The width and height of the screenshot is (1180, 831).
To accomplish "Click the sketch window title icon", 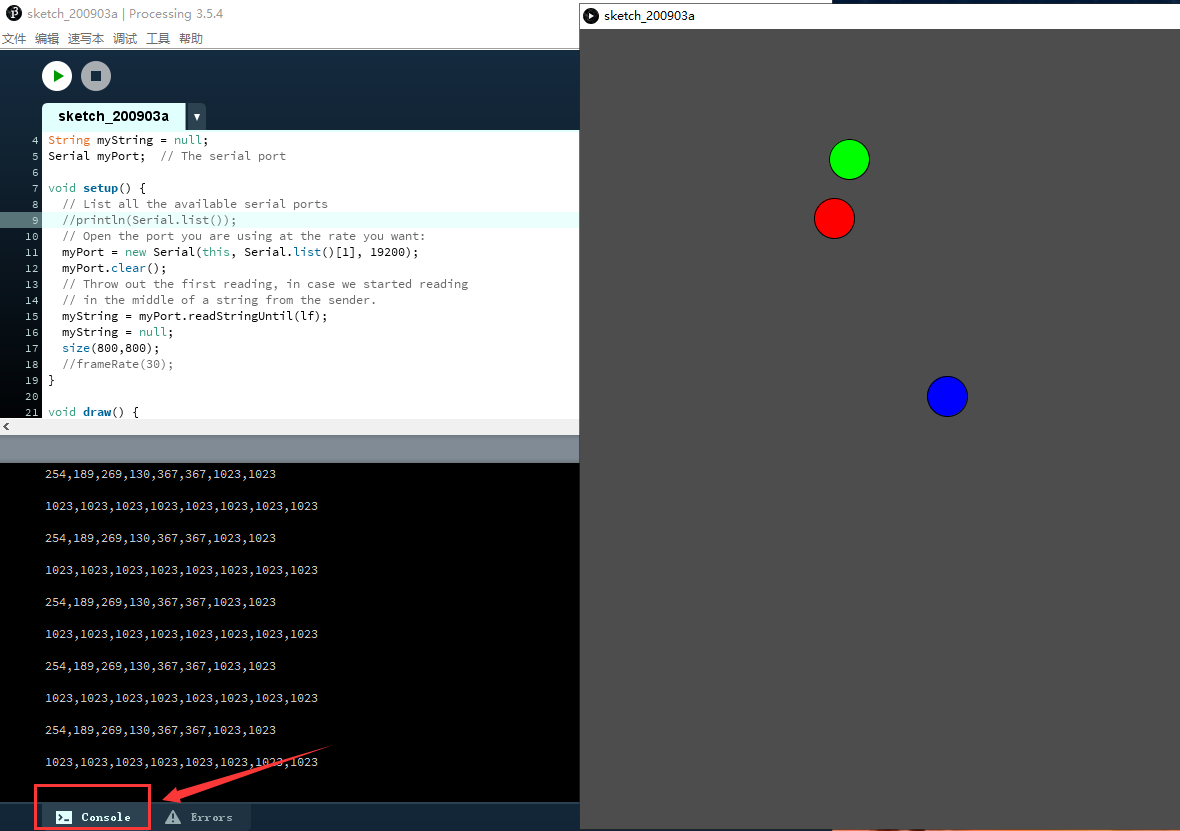I will click(592, 16).
